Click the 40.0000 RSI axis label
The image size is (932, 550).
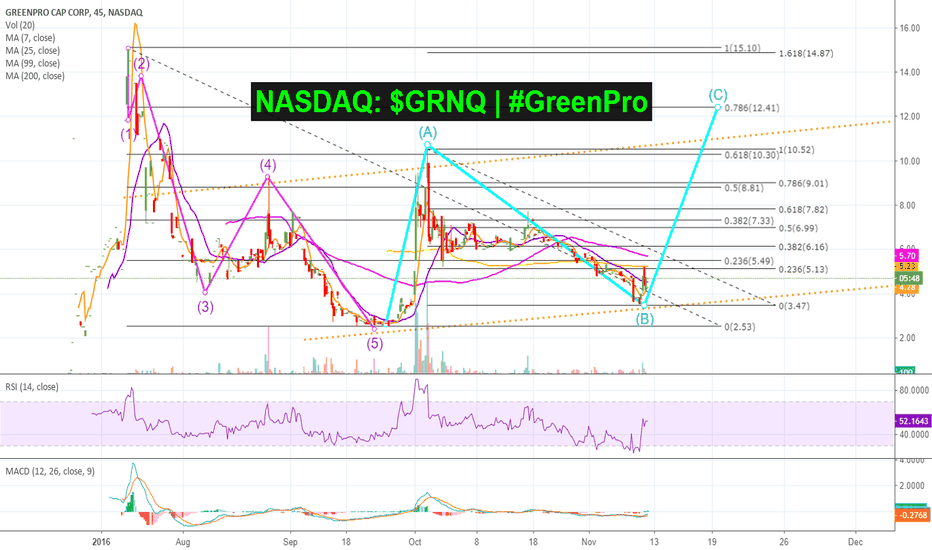914,435
